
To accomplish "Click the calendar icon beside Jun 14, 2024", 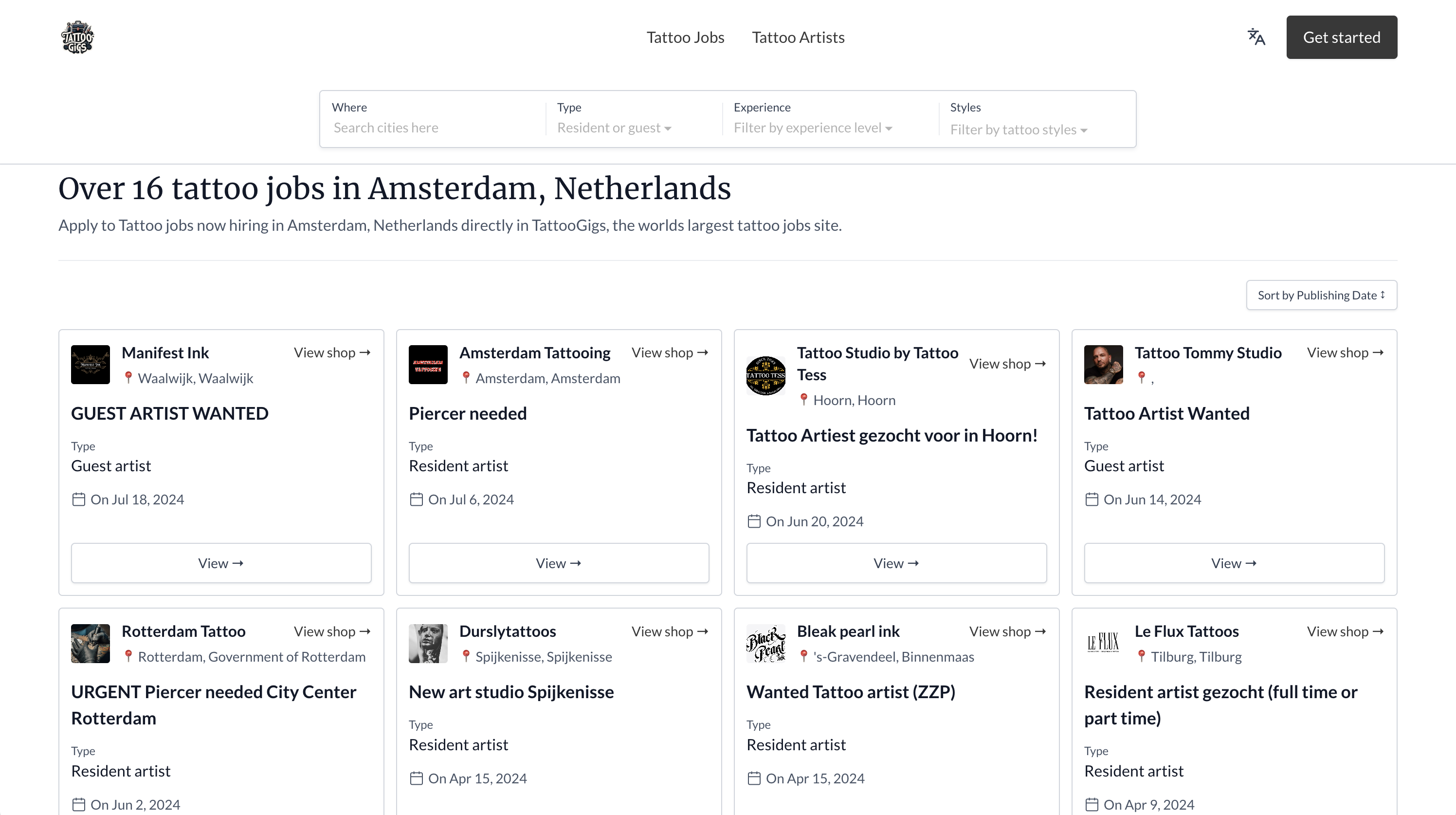I will point(1092,500).
